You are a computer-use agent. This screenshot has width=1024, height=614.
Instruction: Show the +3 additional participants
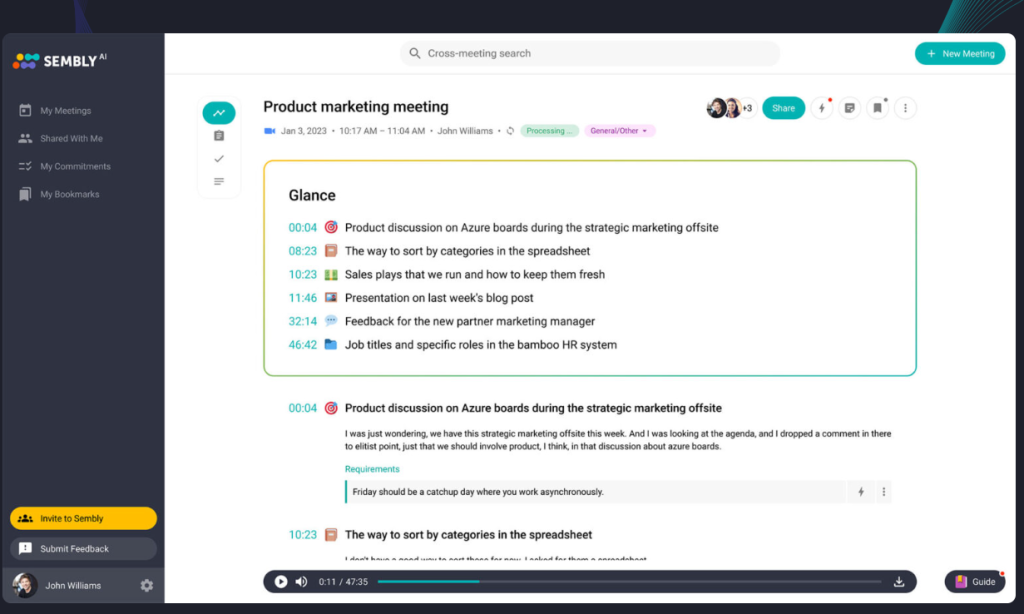click(748, 108)
